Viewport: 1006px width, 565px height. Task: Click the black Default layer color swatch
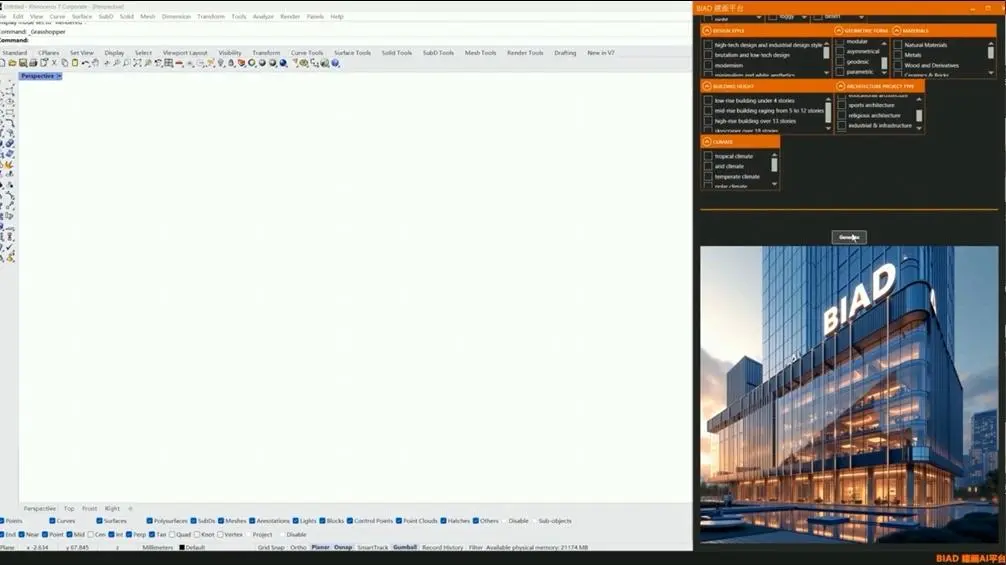[181, 548]
